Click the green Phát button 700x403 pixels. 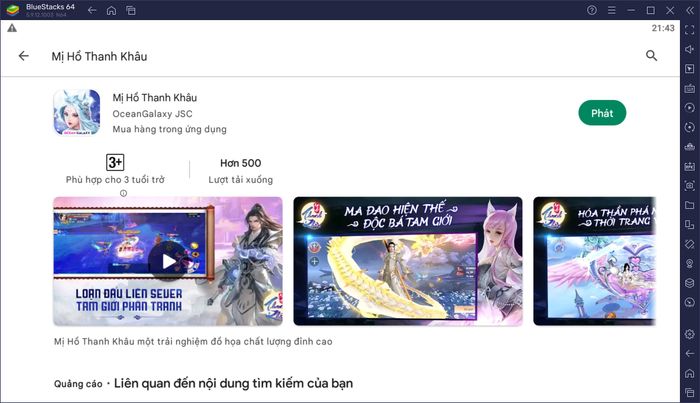602,113
